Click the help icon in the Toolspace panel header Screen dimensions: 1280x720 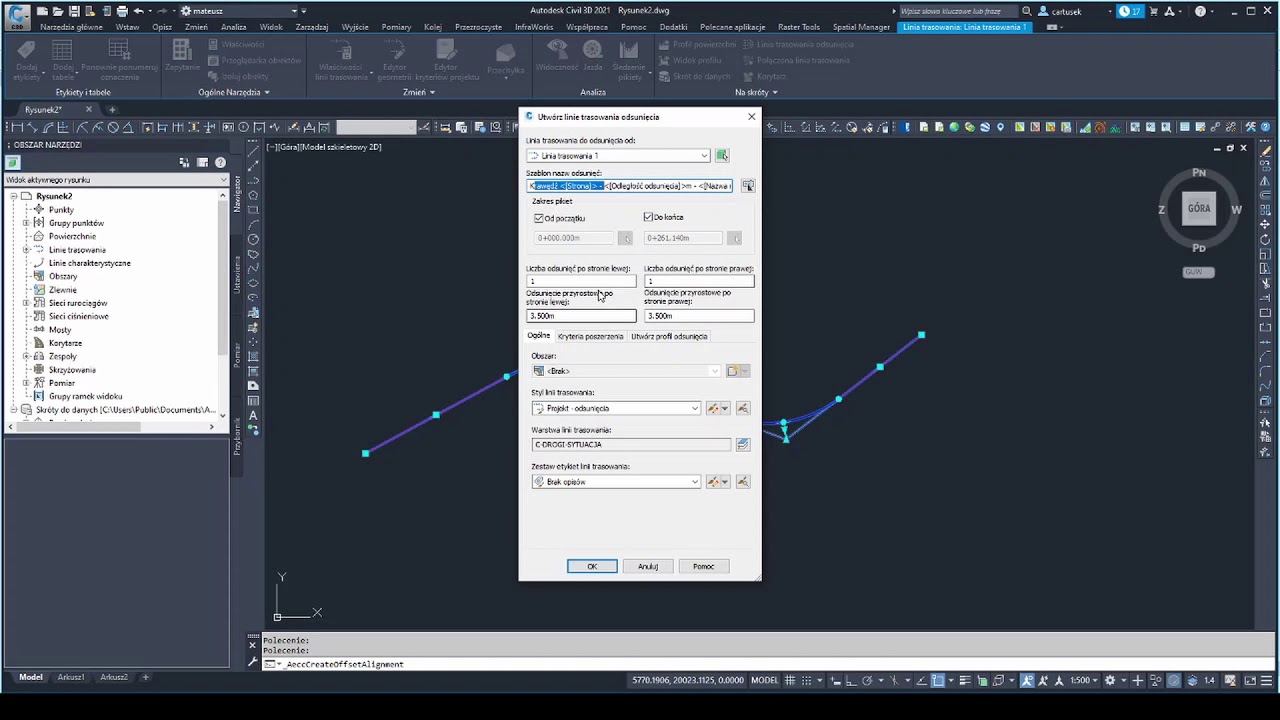(x=220, y=162)
